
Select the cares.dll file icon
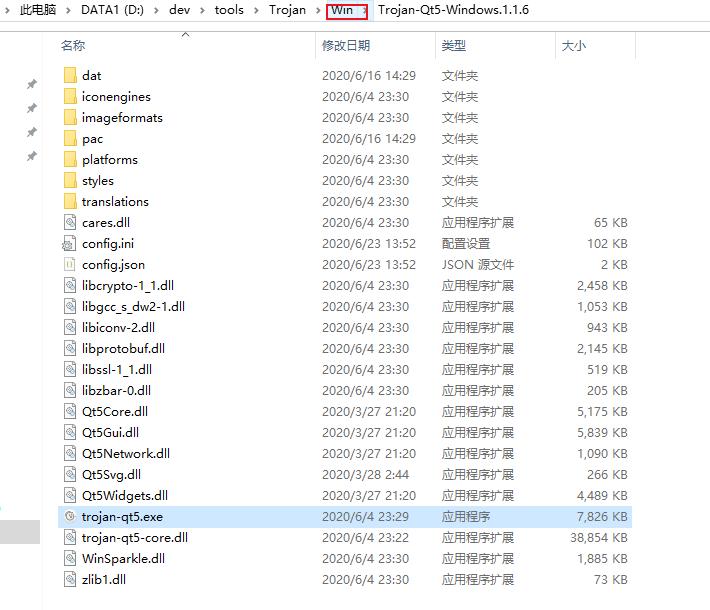(70, 222)
